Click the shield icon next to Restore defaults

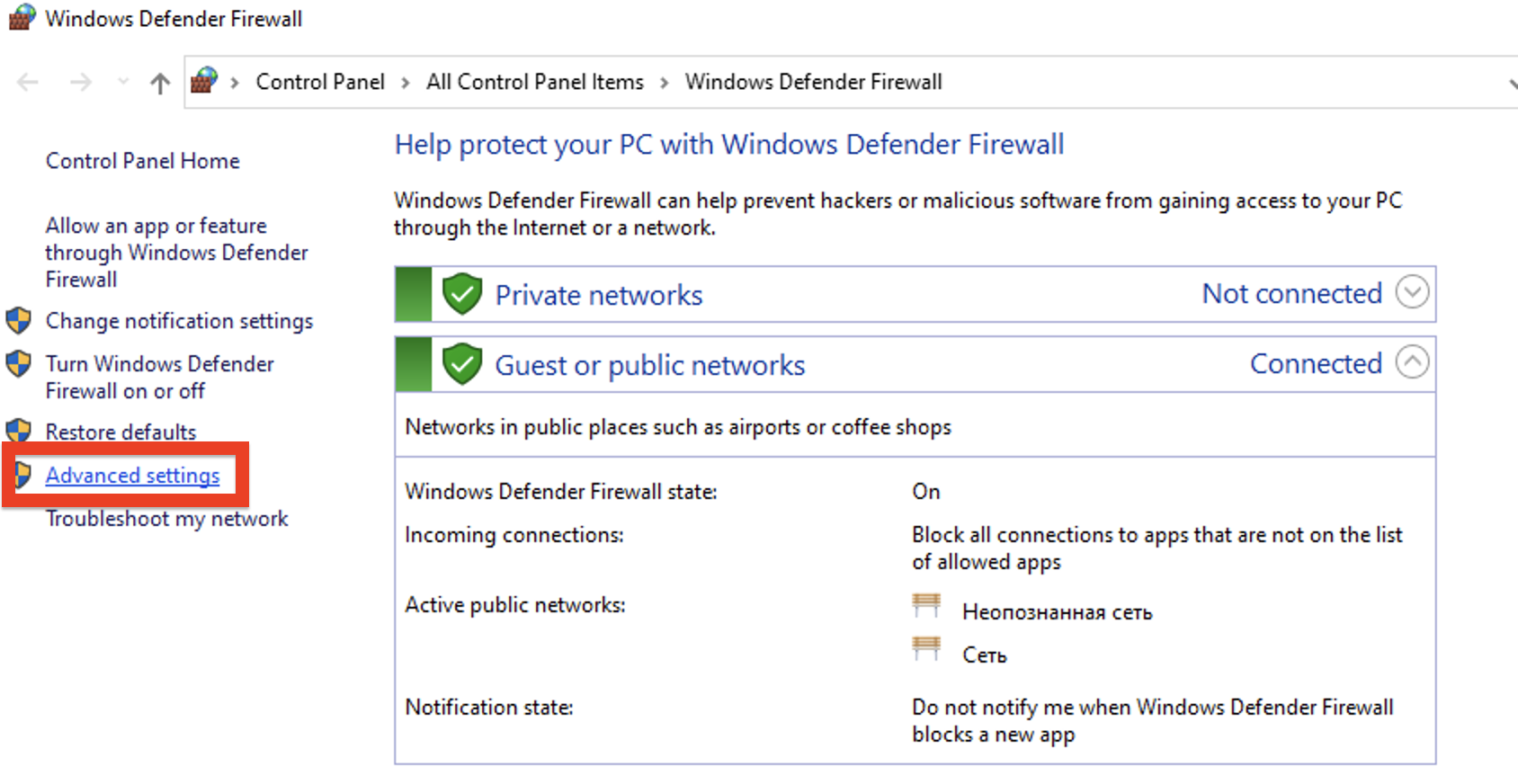[x=18, y=431]
